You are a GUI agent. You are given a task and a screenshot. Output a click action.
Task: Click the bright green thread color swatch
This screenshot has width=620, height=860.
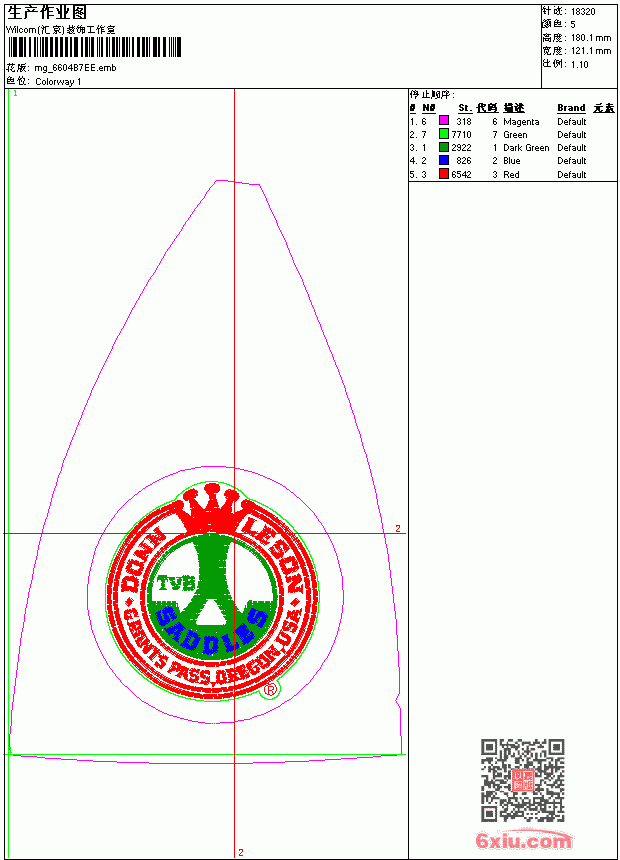point(444,134)
